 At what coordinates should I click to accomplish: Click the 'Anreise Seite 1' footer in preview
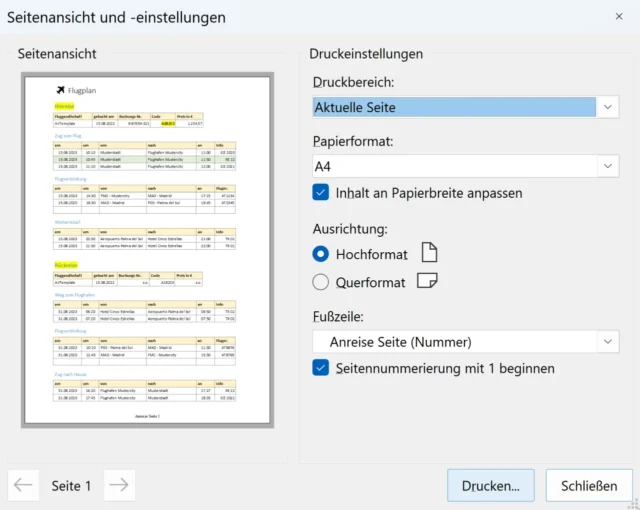pos(147,415)
